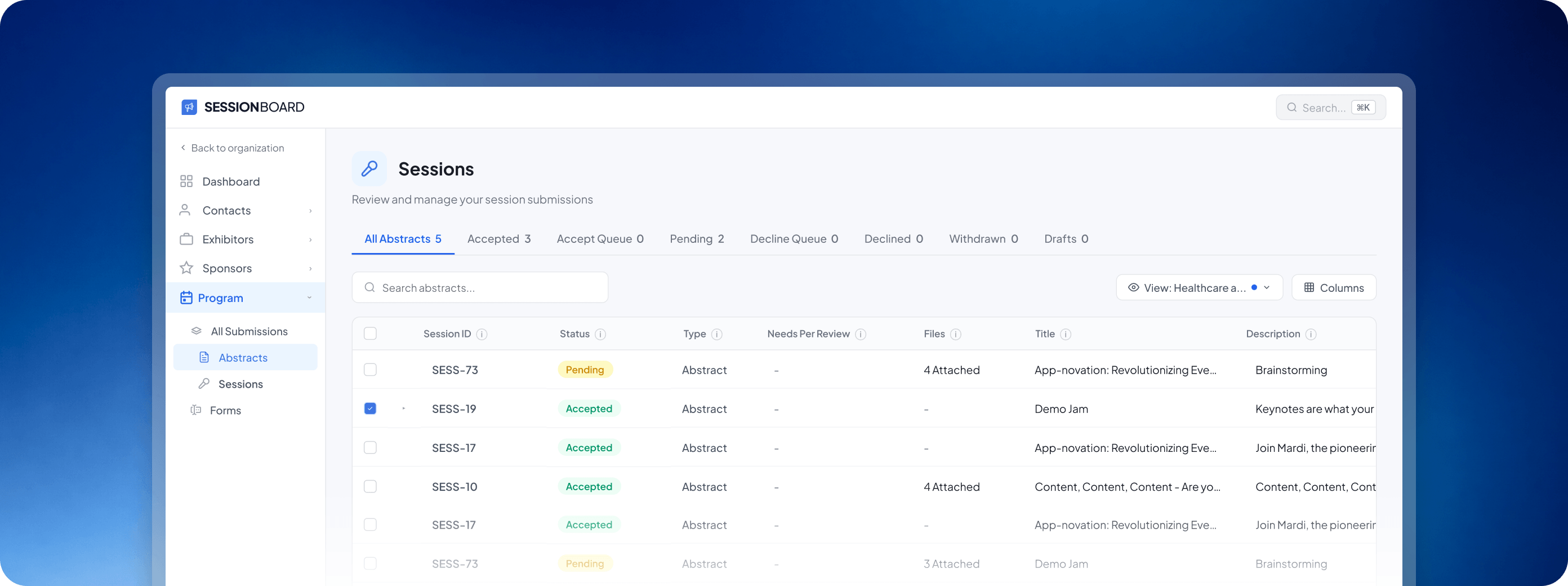Click the info icon next to Session ID

pos(482,334)
